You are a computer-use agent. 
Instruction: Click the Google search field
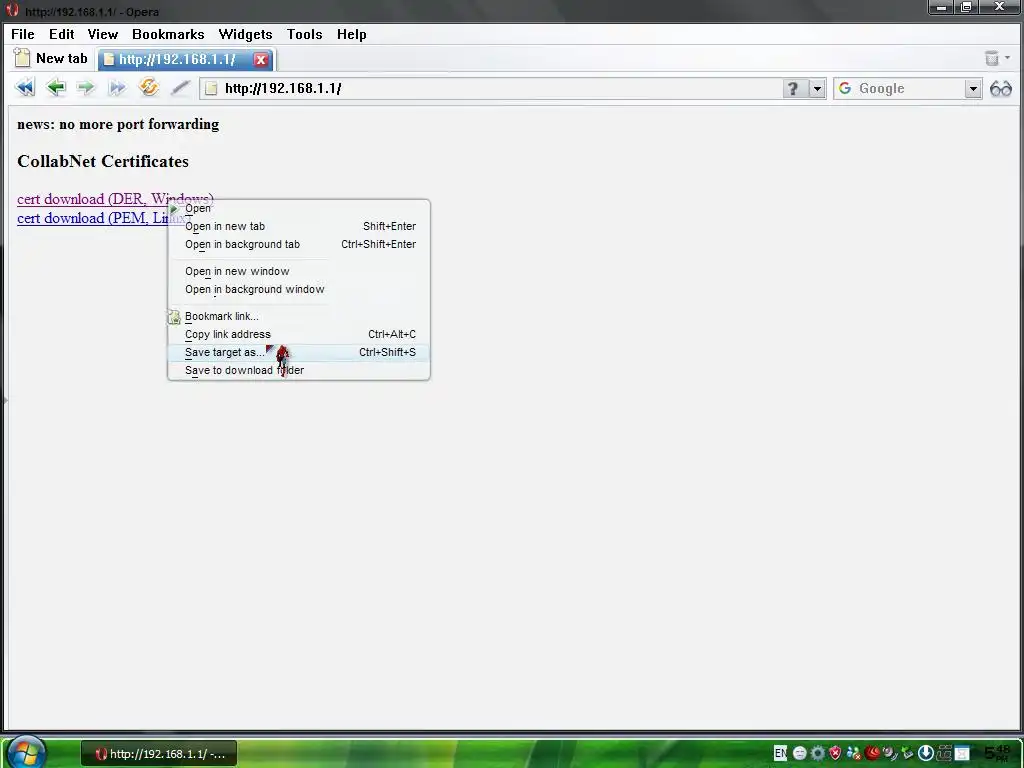910,88
